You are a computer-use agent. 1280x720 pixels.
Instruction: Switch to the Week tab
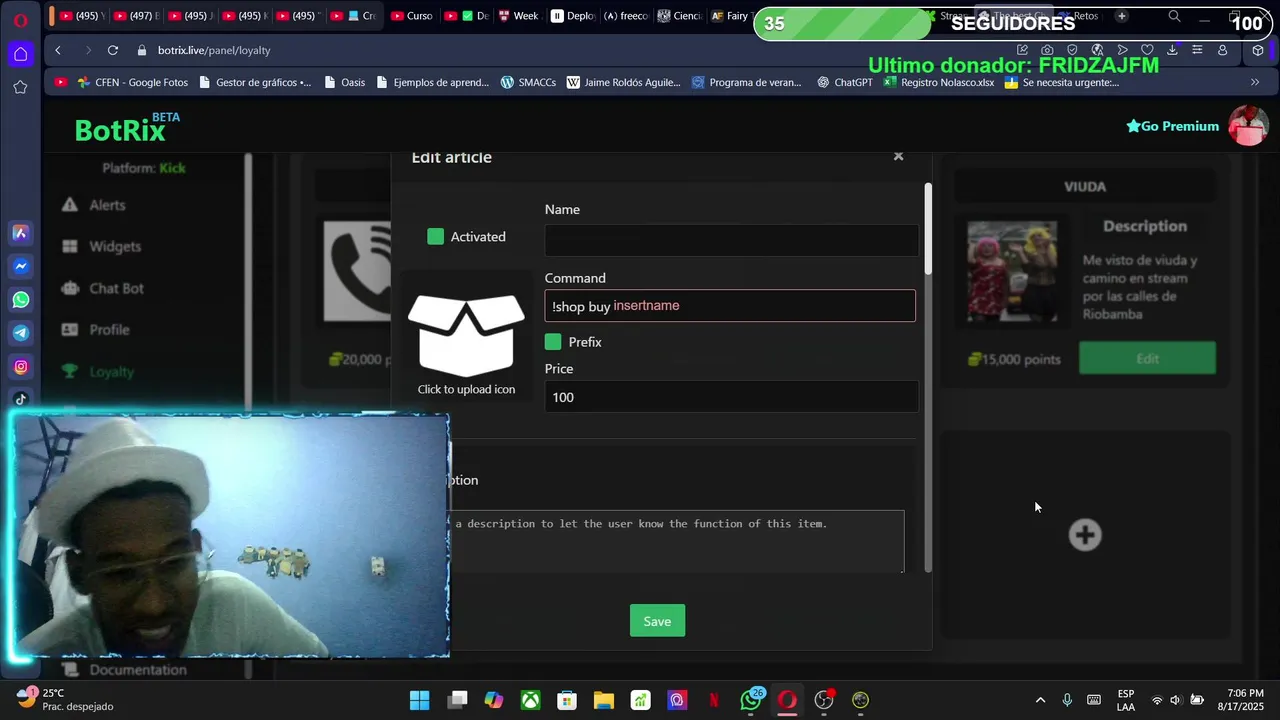(x=518, y=16)
